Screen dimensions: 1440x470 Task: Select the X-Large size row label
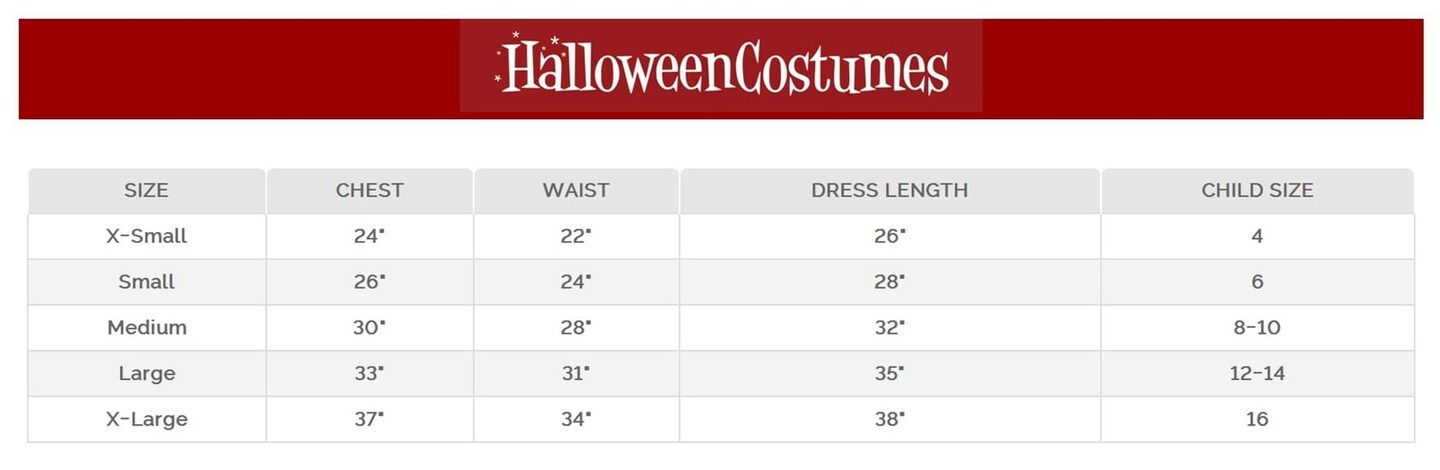tap(146, 419)
